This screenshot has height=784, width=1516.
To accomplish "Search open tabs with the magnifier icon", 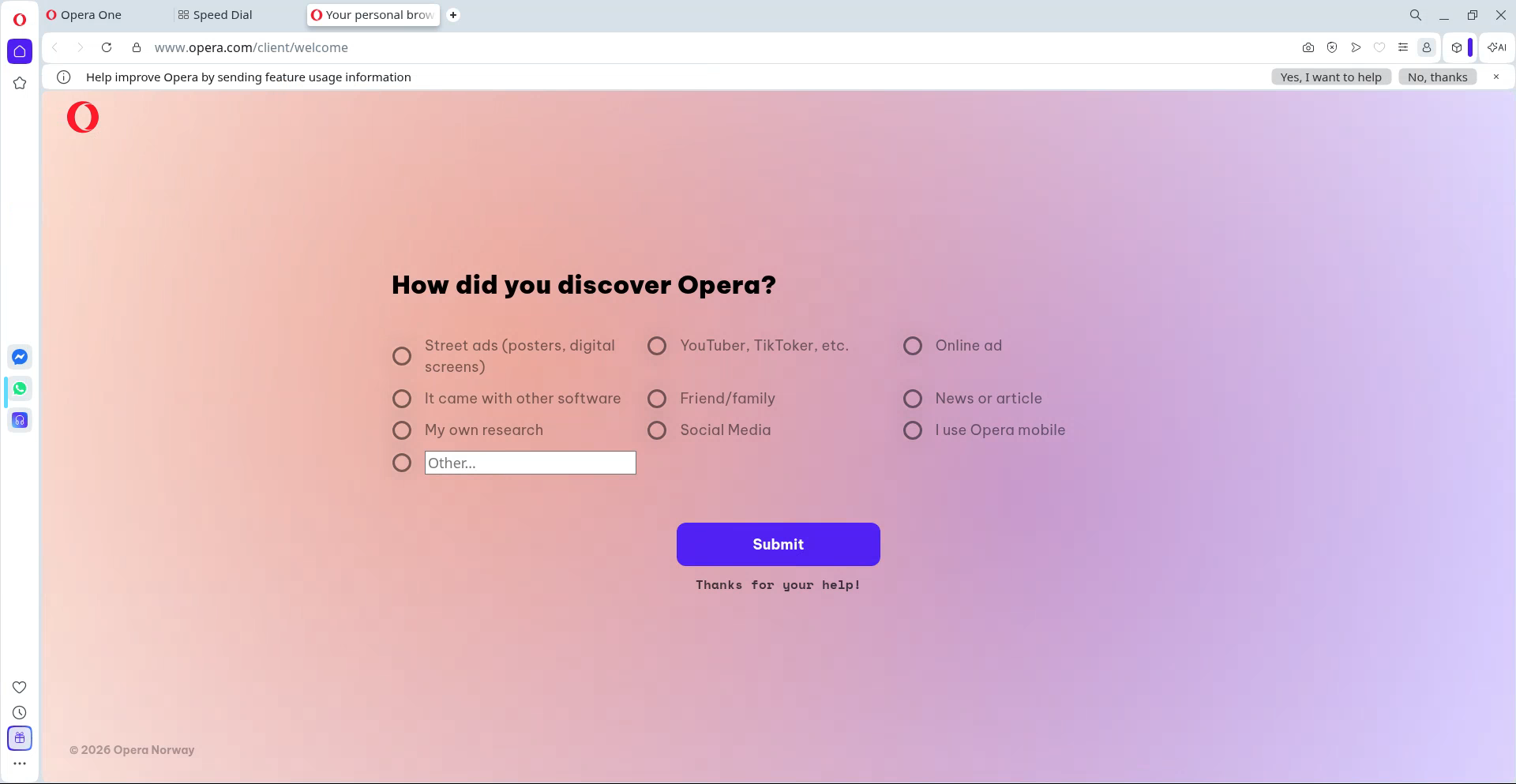I will click(1416, 15).
